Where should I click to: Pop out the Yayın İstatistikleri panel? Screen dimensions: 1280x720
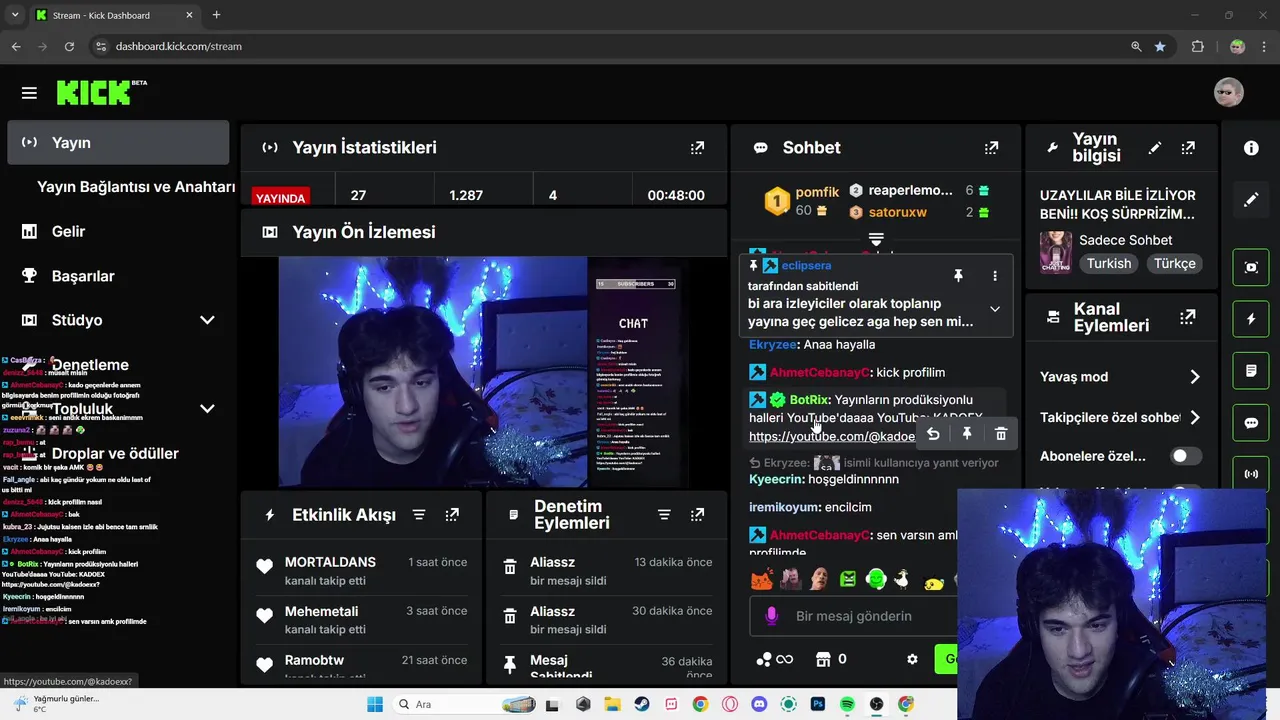(697, 147)
